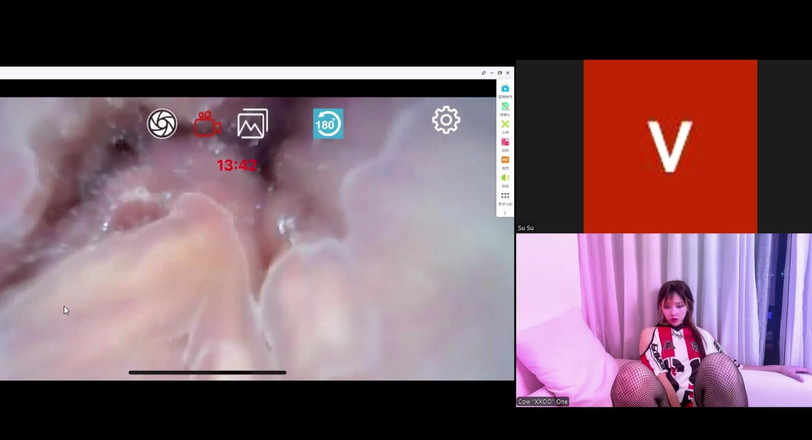Enter fullscreen using the green arrows icon
The image size is (812, 440).
coord(505,125)
